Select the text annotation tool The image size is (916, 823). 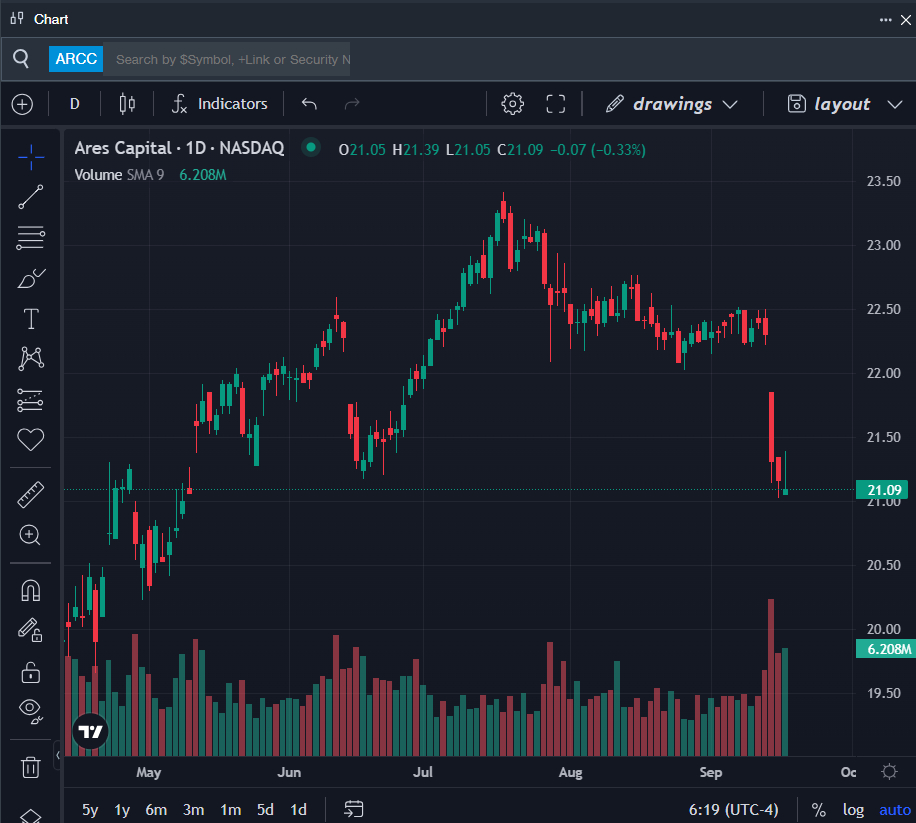coord(31,319)
